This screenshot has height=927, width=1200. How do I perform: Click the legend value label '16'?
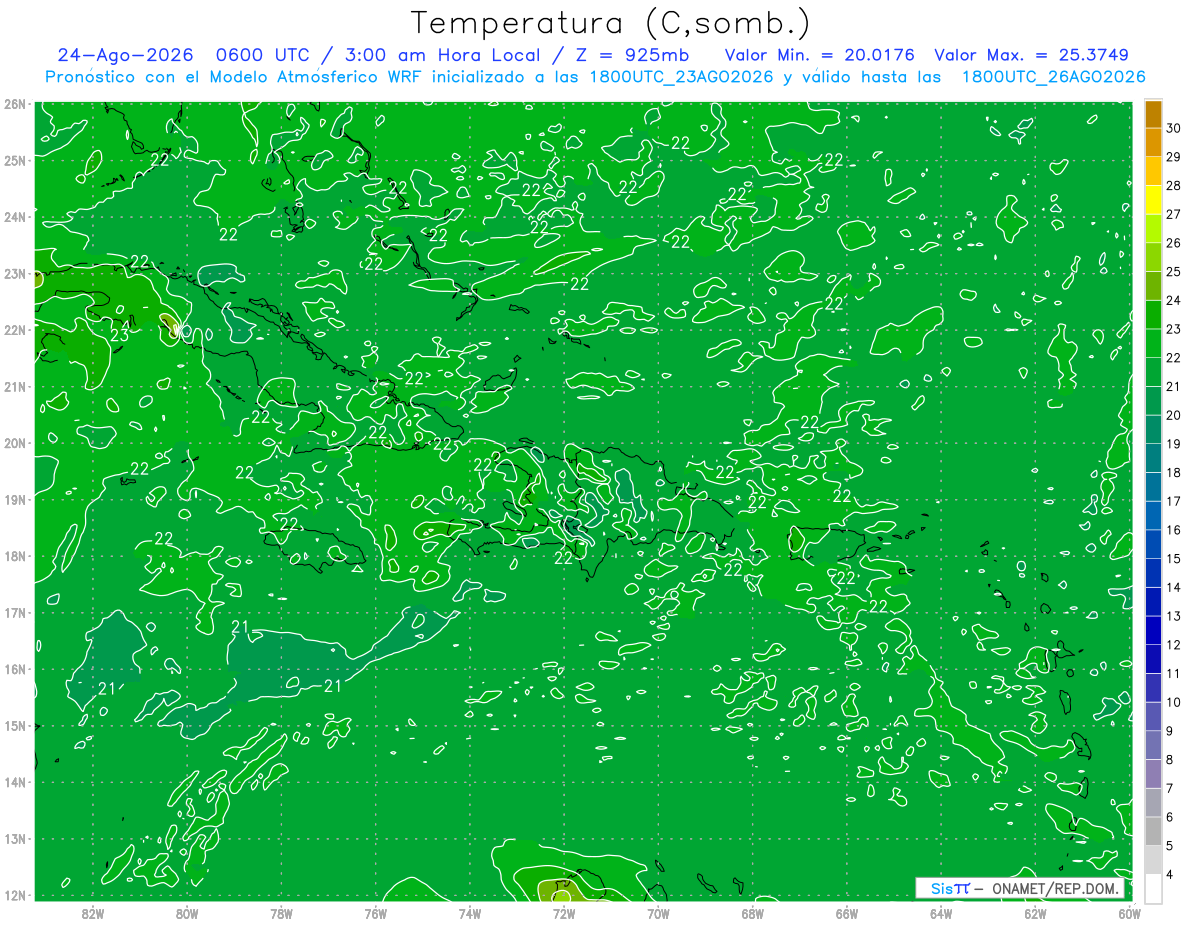pos(1174,530)
